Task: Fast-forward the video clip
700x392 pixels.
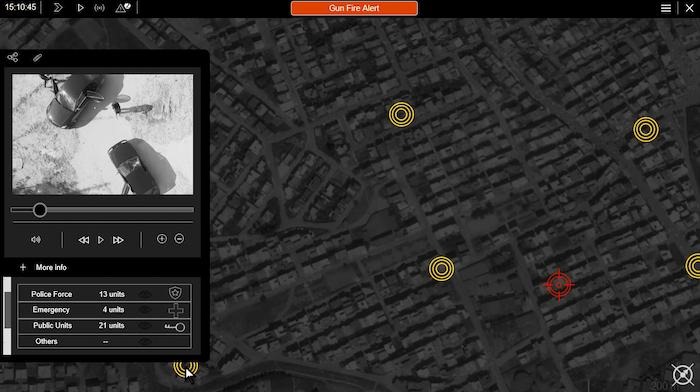Action: [118, 240]
